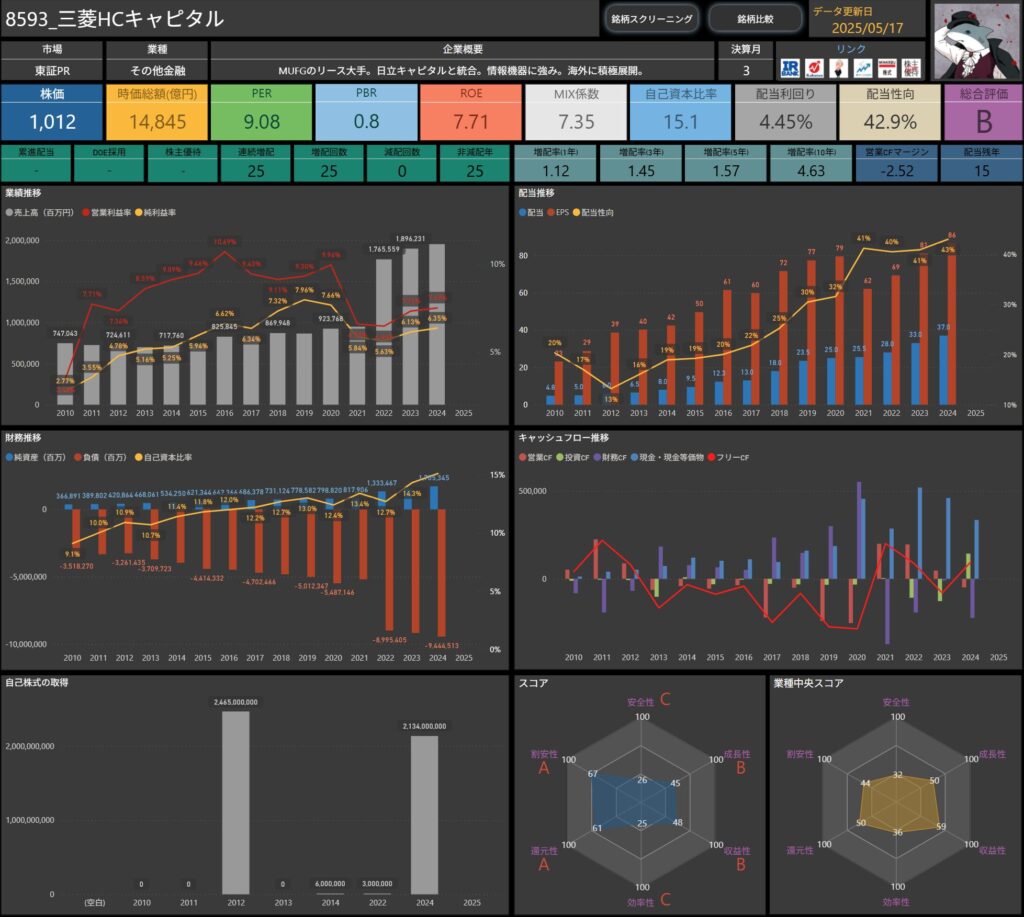Open the blue trend-arrow chart link icon
This screenshot has width=1024, height=917.
click(863, 68)
